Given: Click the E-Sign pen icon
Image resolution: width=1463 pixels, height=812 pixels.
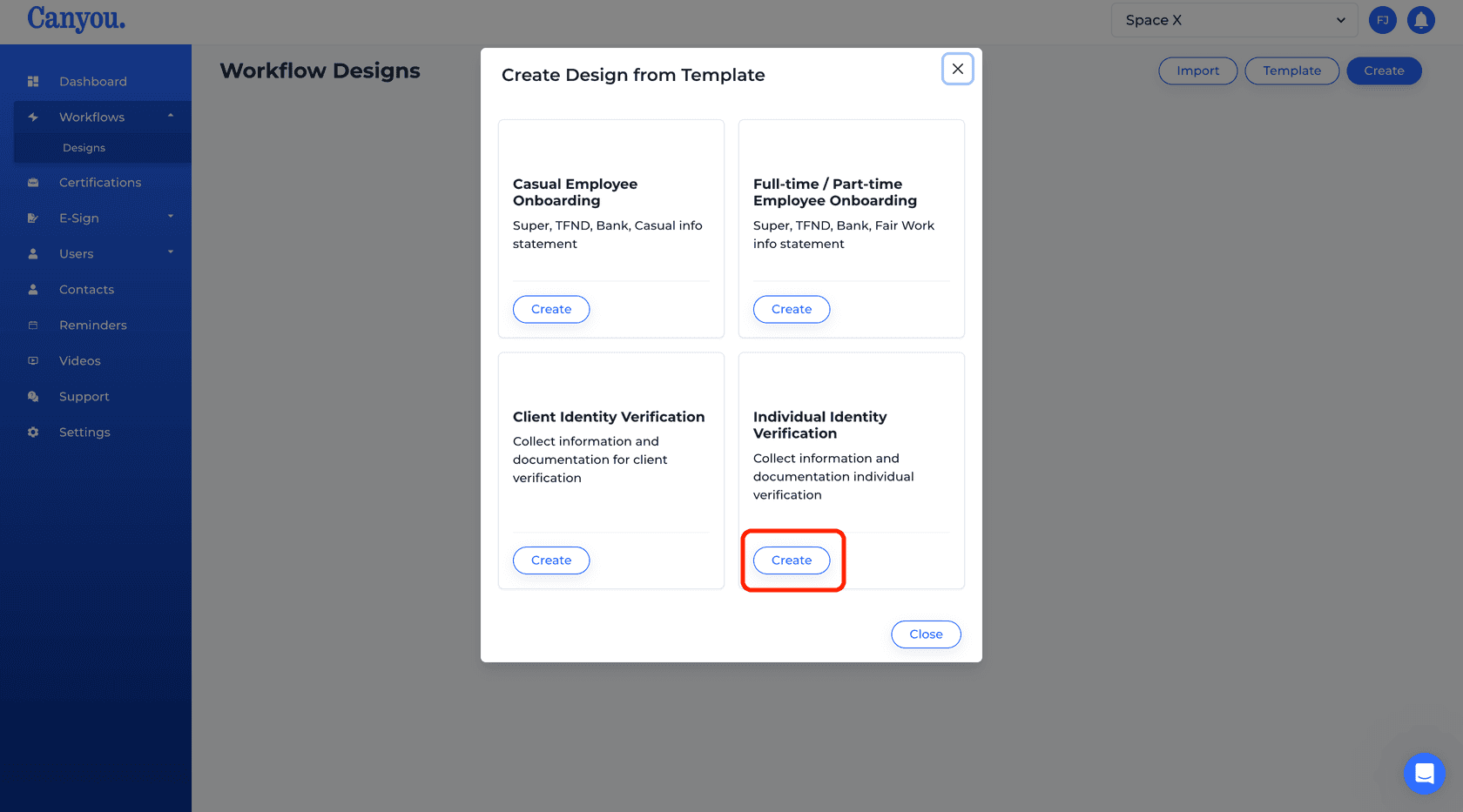Looking at the screenshot, I should 33,218.
